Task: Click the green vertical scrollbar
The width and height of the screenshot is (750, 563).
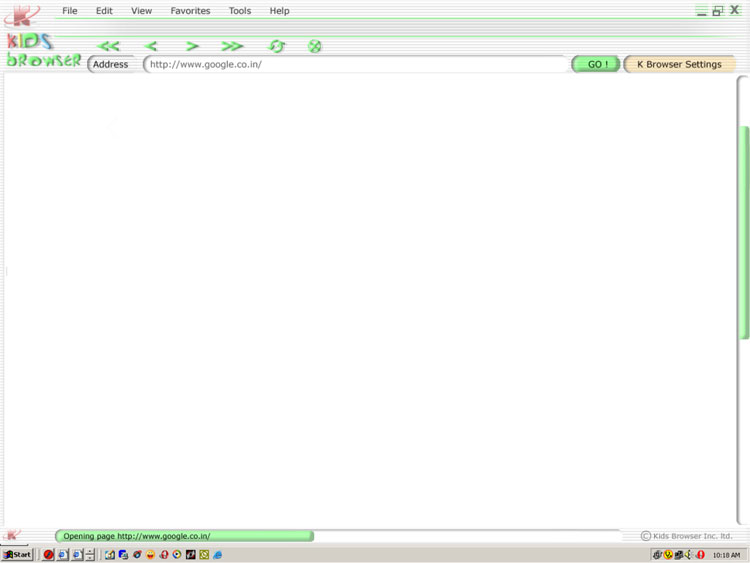Action: tap(744, 232)
